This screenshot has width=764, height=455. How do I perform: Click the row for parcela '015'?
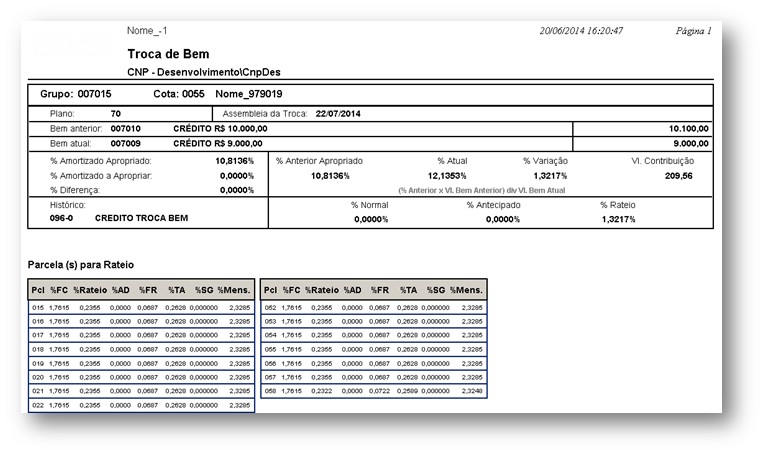(141, 308)
